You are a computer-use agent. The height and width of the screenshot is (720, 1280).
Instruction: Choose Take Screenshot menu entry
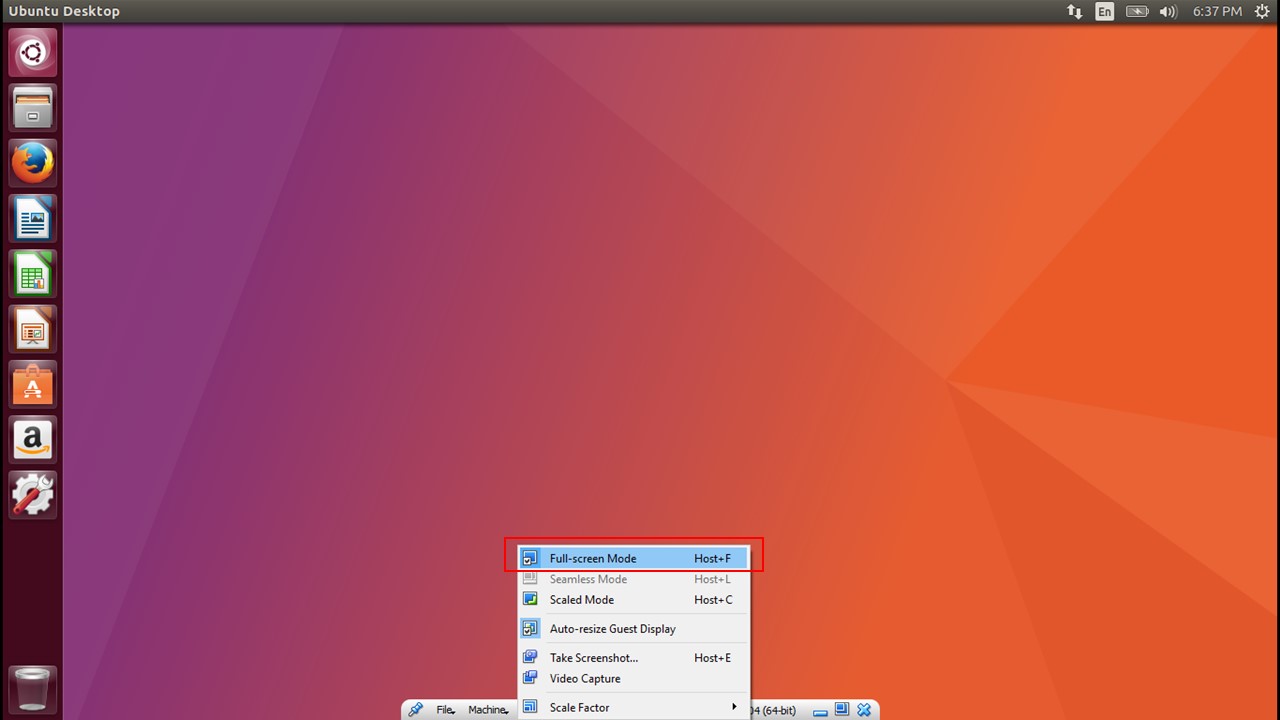pos(593,658)
